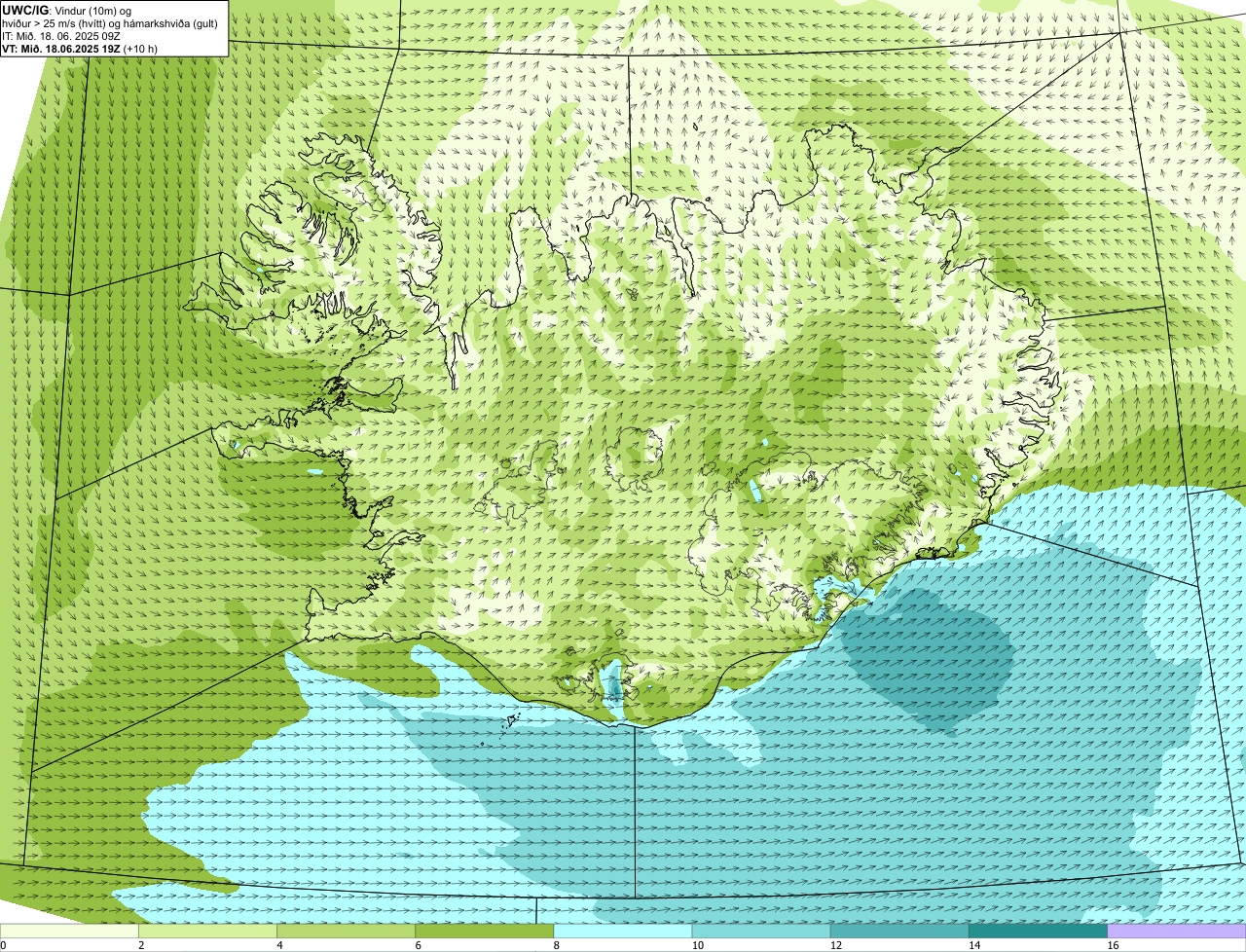Click the aqua 10–12 legend swatch
The image size is (1246, 952).
point(761,931)
